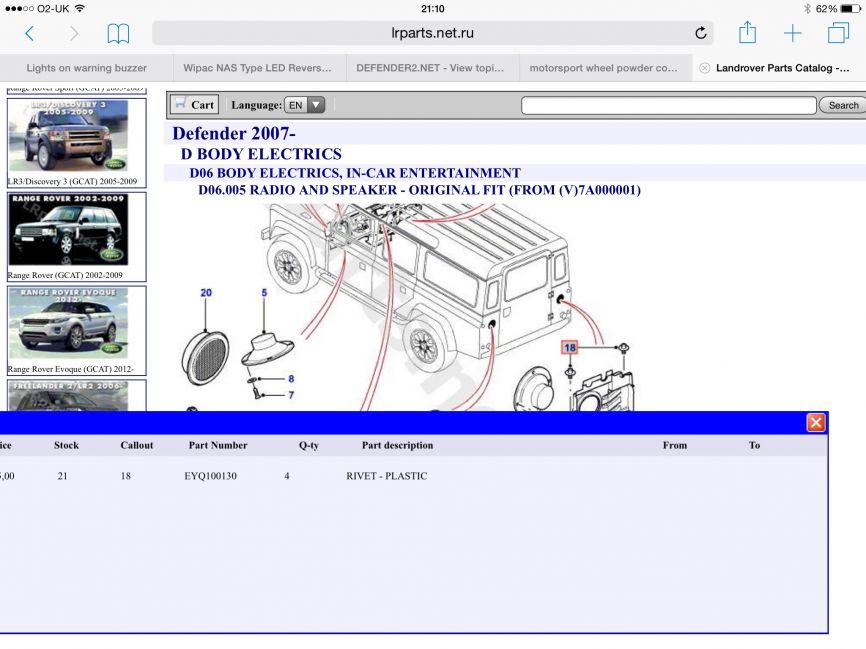Click the Callout column header
Viewport: 866px width, 649px height.
137,445
